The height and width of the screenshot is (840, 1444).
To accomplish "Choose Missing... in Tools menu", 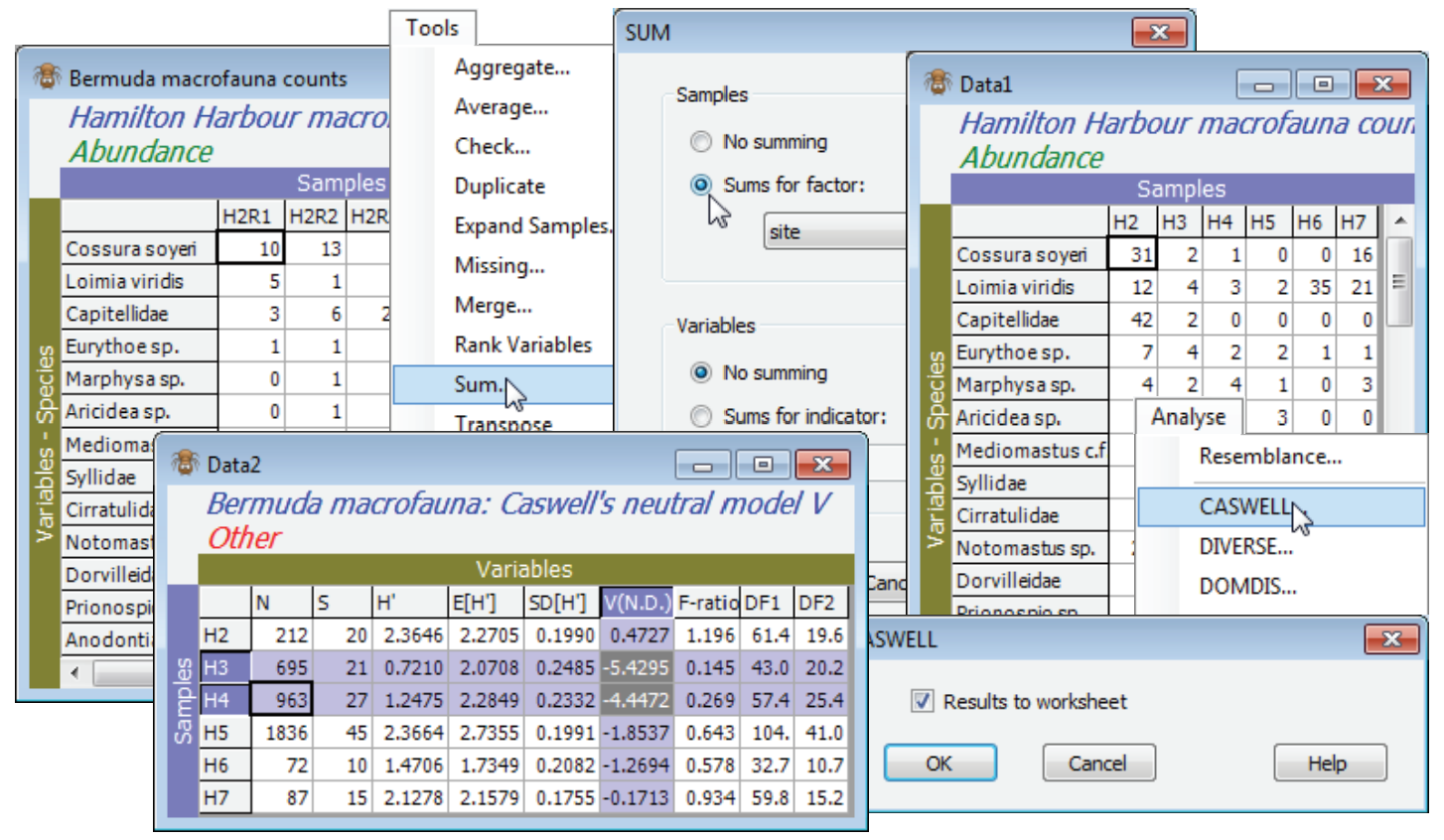I will click(499, 266).
